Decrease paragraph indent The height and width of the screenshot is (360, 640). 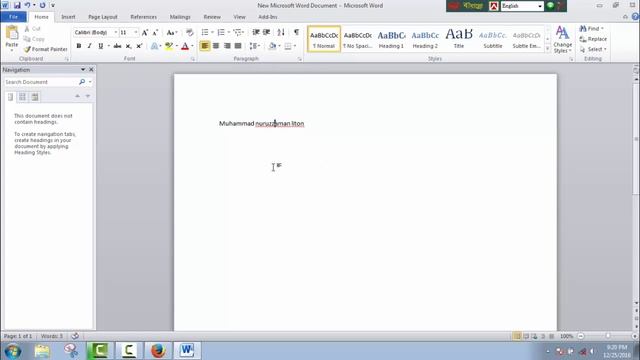(256, 32)
